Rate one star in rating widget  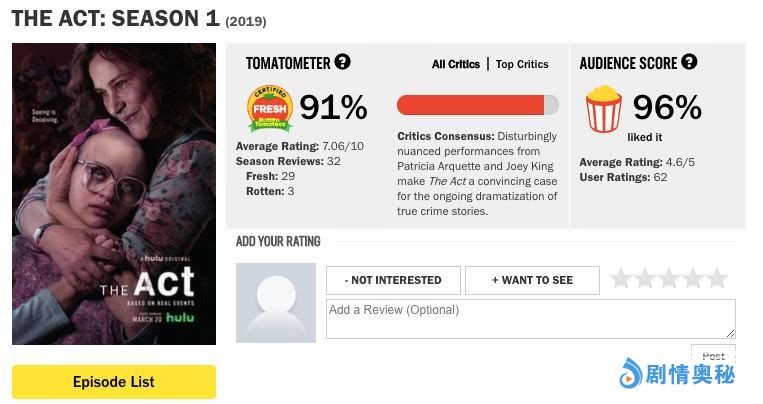pos(621,278)
